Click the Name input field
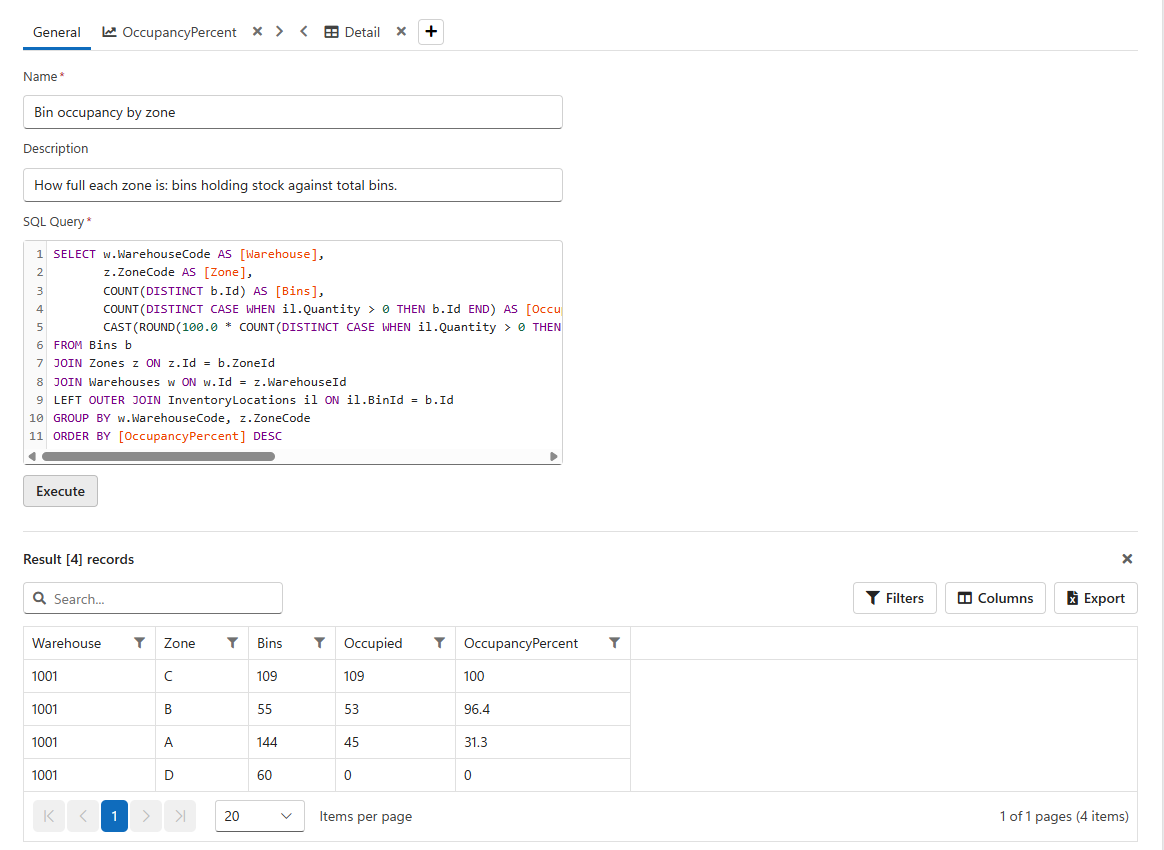Image resolution: width=1164 pixels, height=850 pixels. [x=292, y=112]
